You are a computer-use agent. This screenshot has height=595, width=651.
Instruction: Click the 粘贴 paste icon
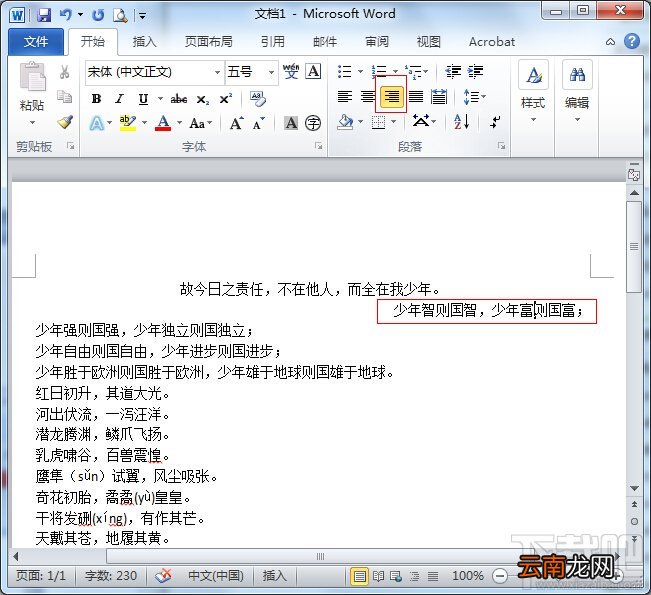[x=32, y=76]
